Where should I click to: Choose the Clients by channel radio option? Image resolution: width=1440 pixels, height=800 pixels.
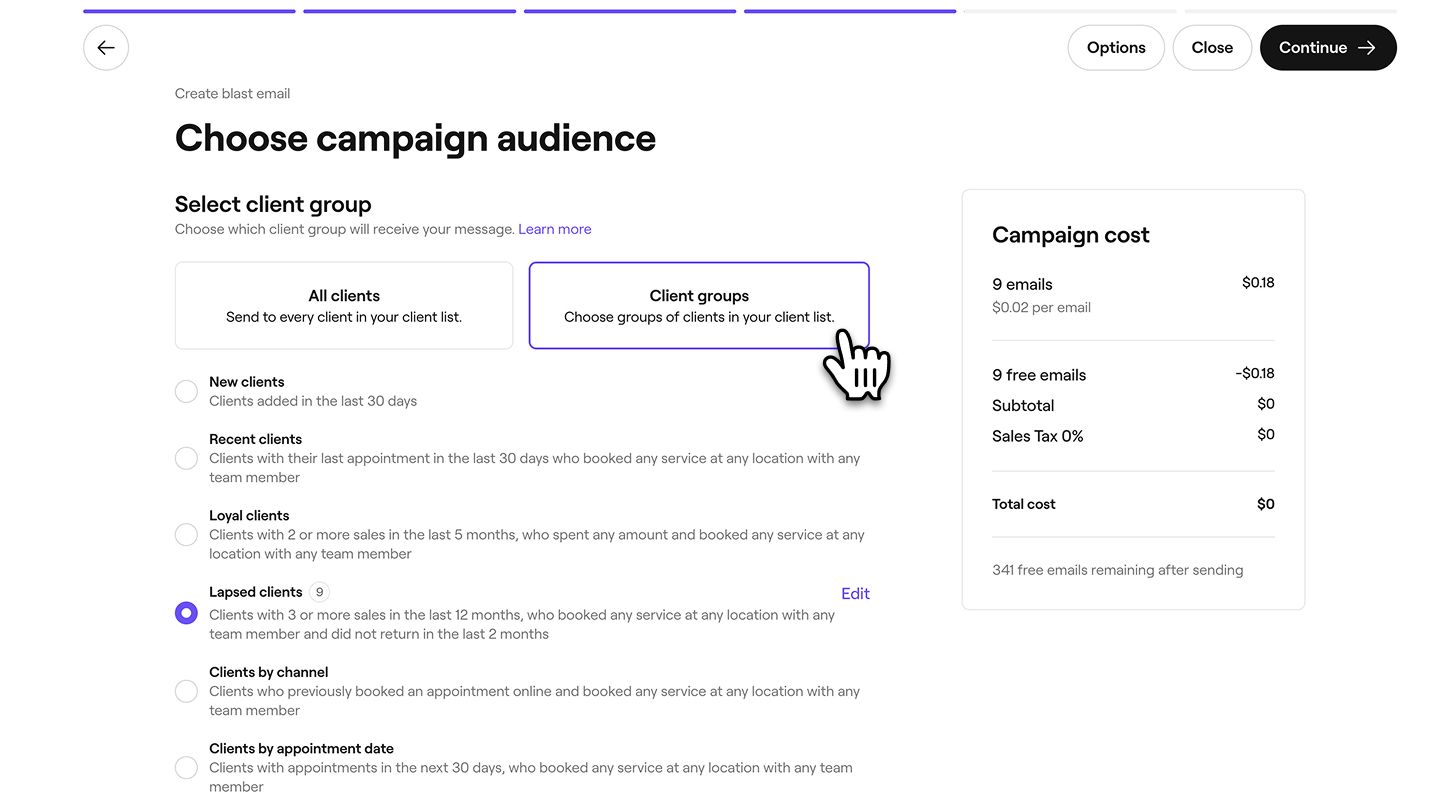point(186,691)
